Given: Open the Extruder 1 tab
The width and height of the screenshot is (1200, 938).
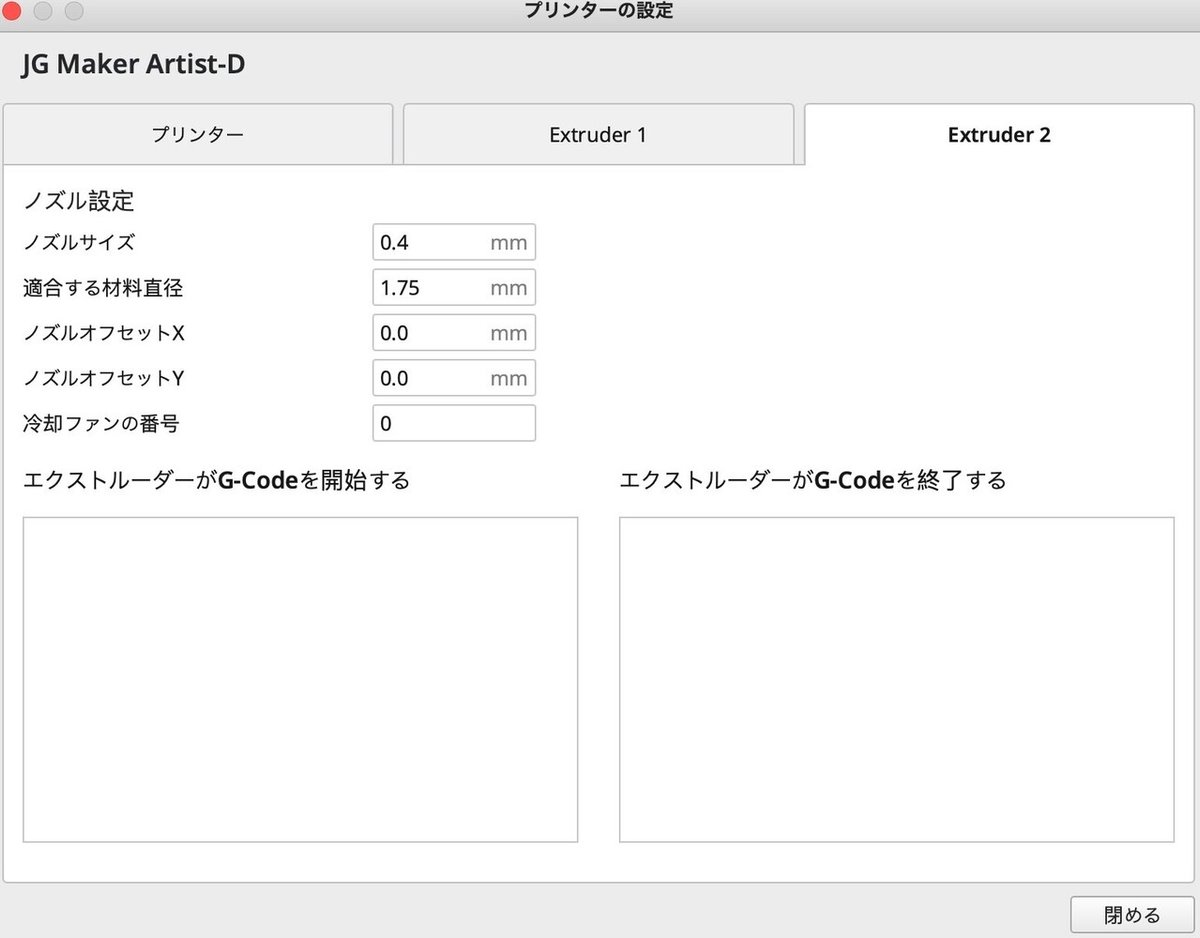Looking at the screenshot, I should pyautogui.click(x=598, y=134).
